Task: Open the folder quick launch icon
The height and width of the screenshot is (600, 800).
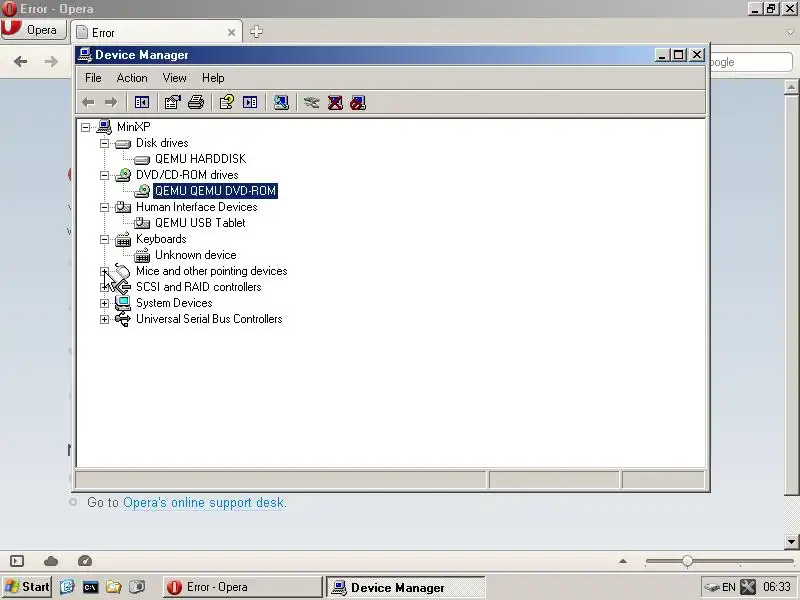Action: tap(113, 587)
